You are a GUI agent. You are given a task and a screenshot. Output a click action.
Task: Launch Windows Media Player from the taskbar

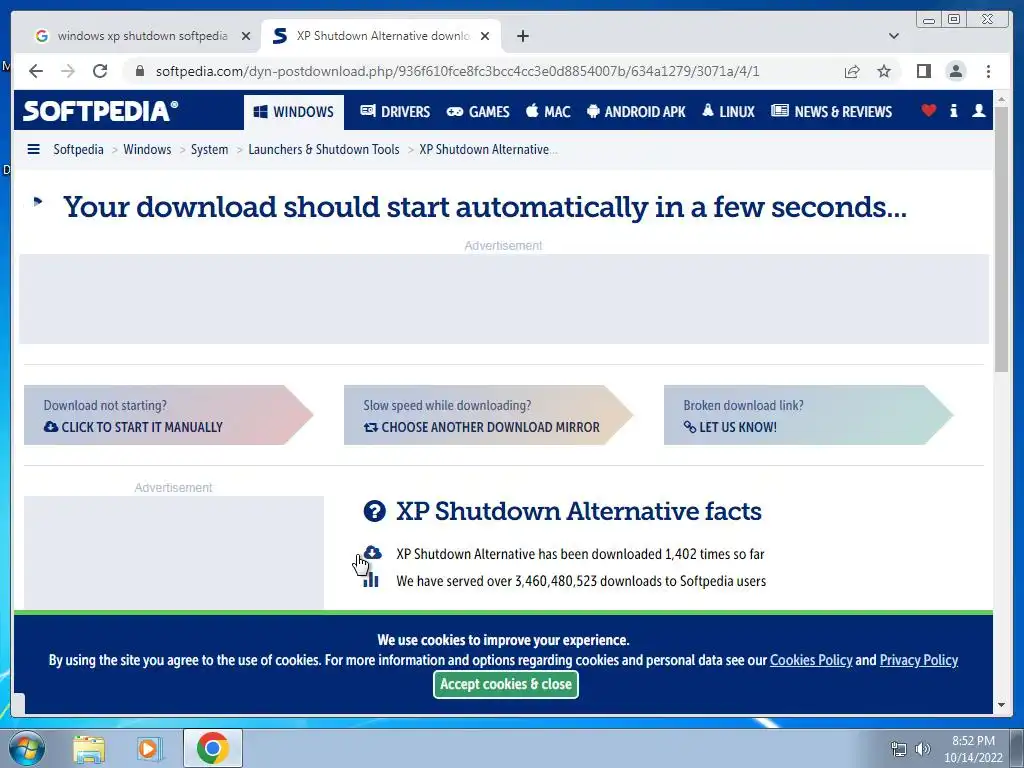click(x=149, y=748)
